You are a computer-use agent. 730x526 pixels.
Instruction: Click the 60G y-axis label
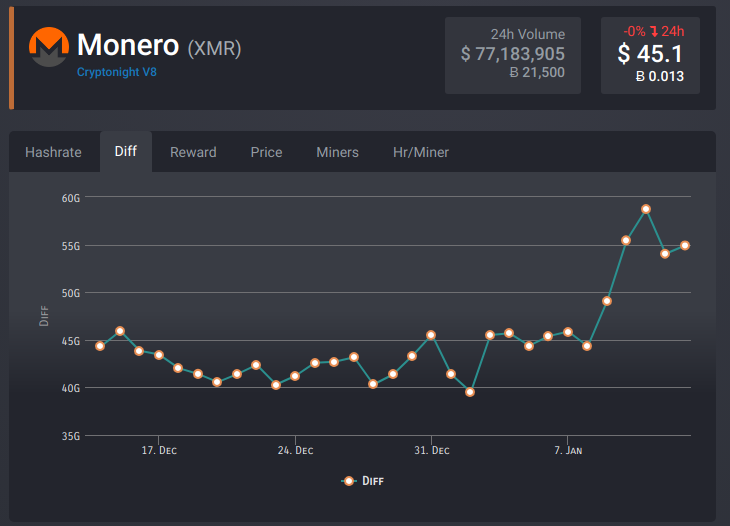[x=71, y=198]
